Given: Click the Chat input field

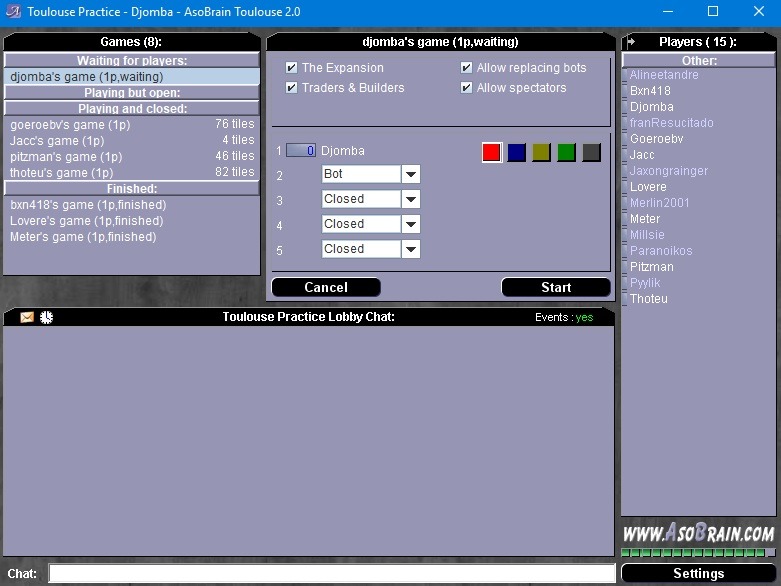Looking at the screenshot, I should 332,574.
